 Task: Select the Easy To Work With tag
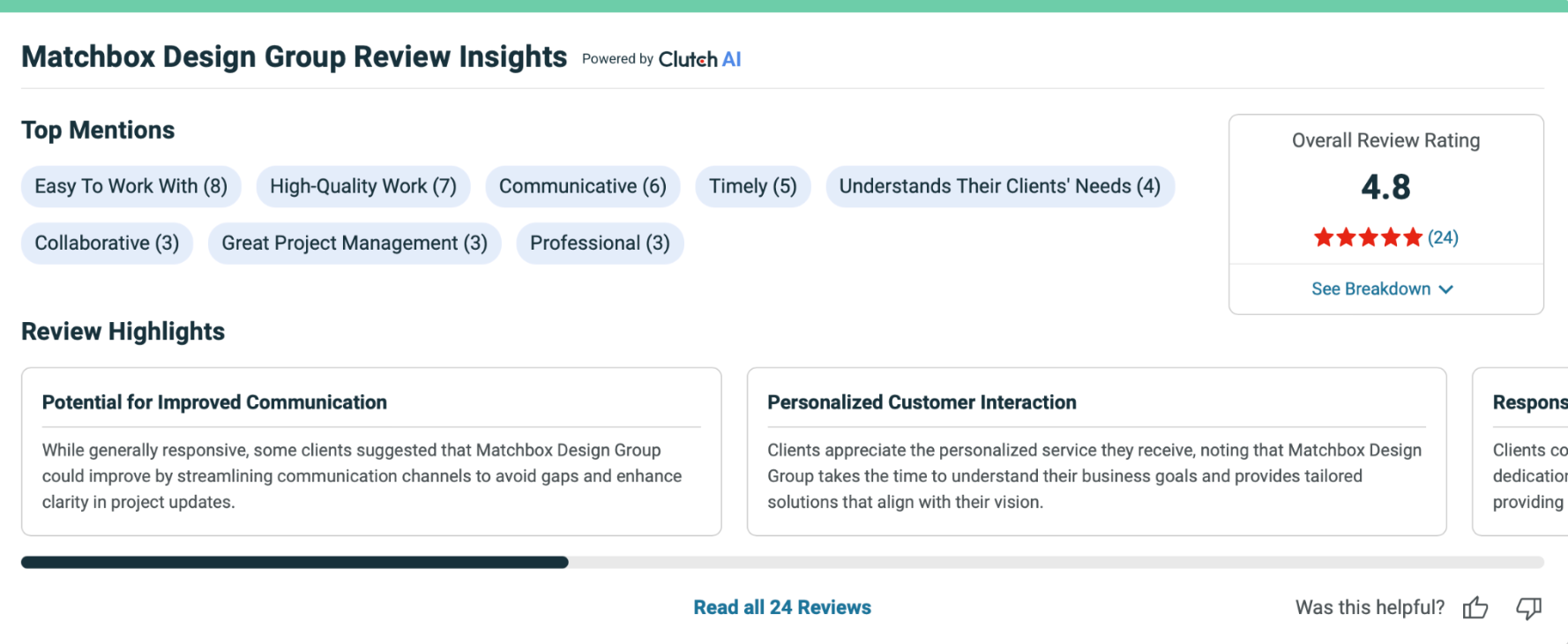click(x=131, y=187)
